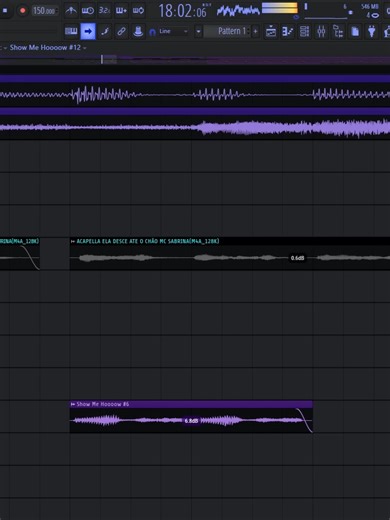This screenshot has height=520, width=390.
Task: Toggle wait for input before recording
Action: click(88, 11)
